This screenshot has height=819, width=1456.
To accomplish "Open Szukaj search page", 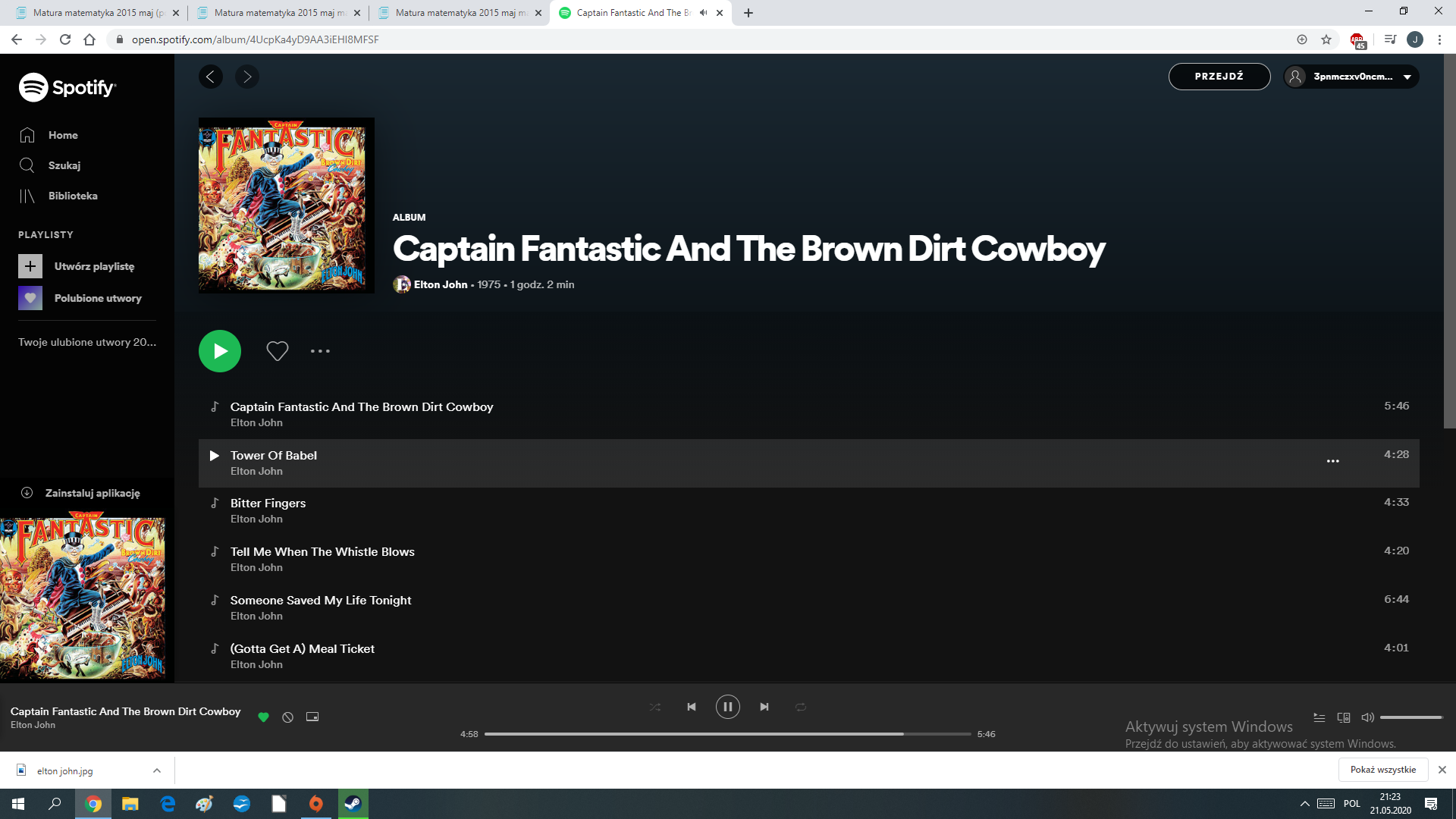I will 64,165.
